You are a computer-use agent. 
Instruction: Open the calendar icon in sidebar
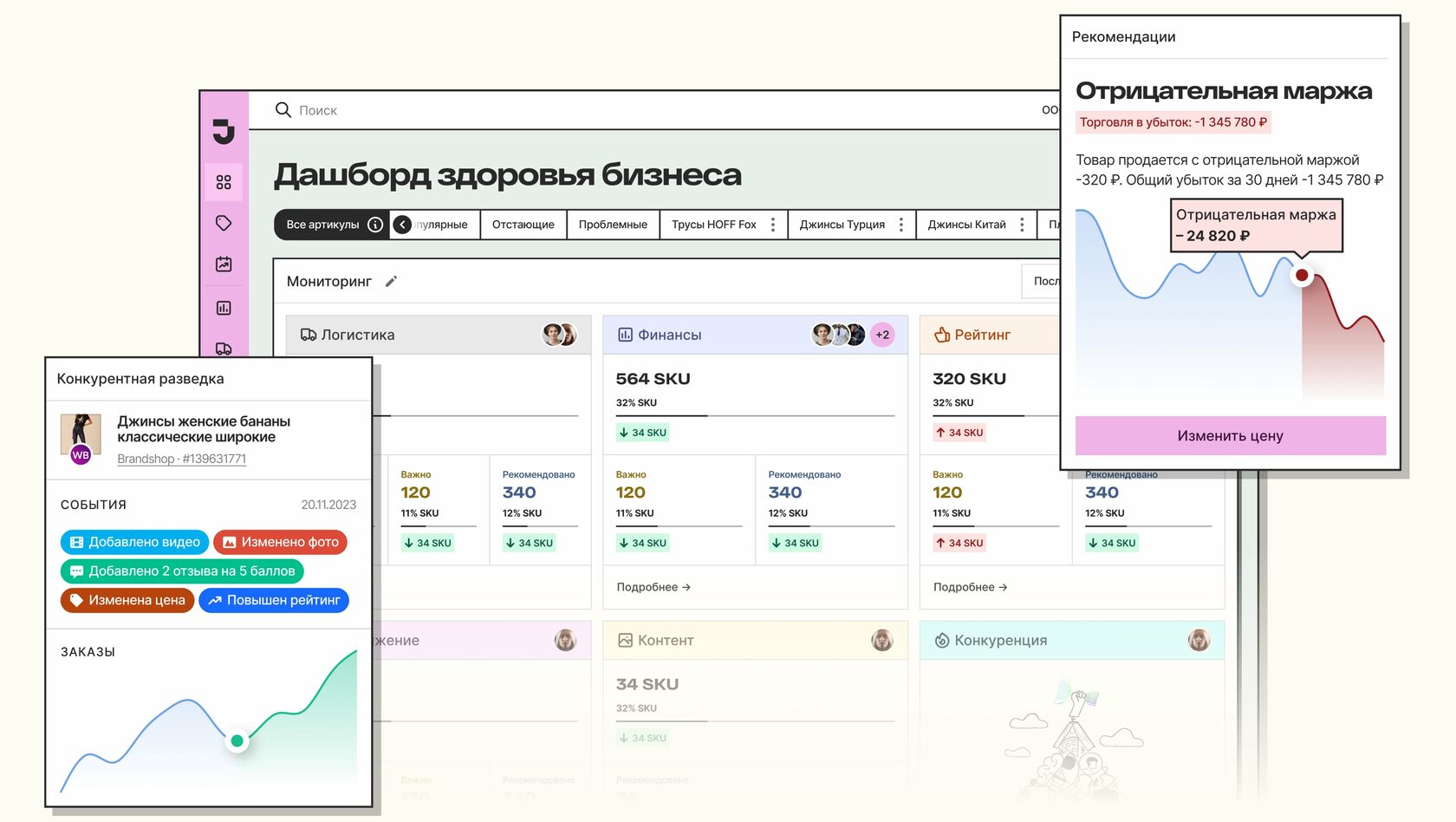(x=224, y=264)
